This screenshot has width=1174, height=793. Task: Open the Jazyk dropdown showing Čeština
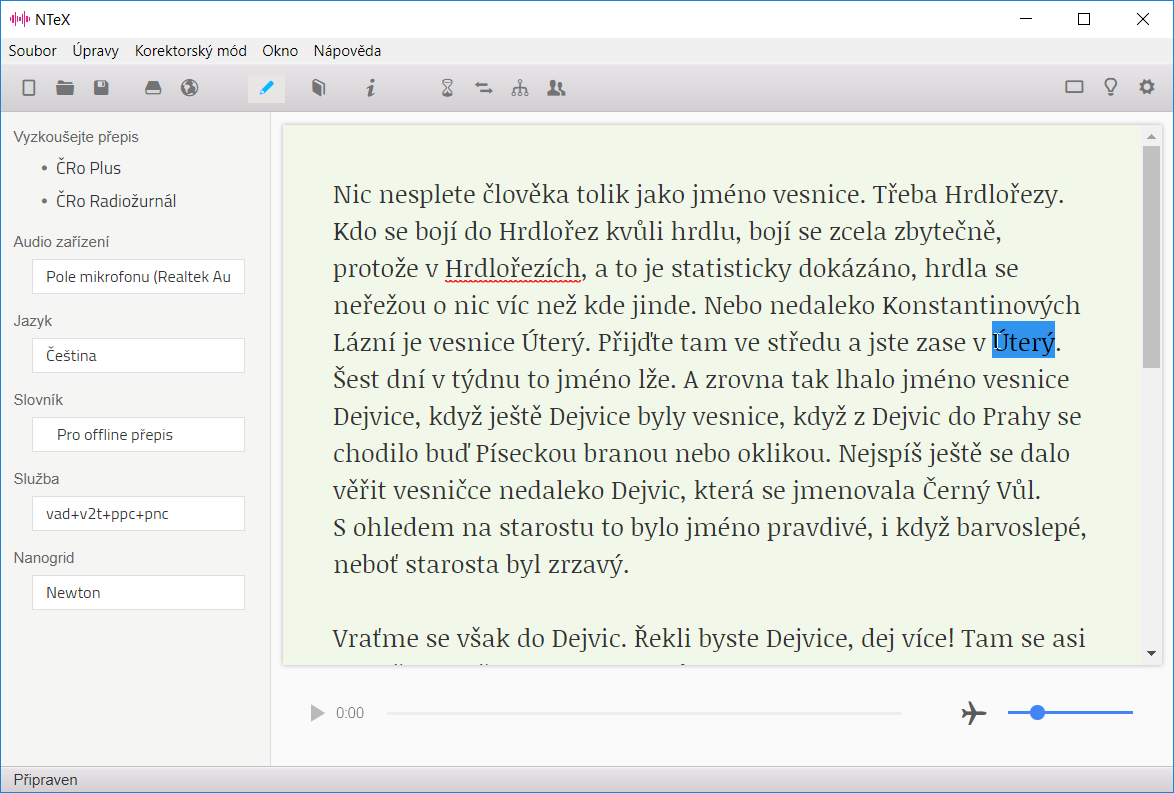click(x=139, y=356)
